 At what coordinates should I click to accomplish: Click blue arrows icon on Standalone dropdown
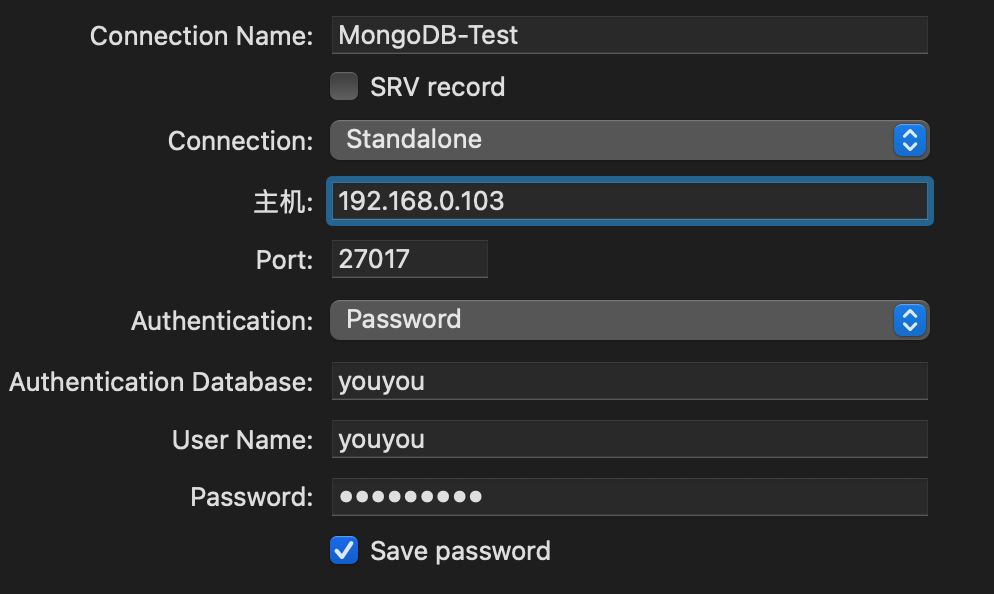(909, 140)
